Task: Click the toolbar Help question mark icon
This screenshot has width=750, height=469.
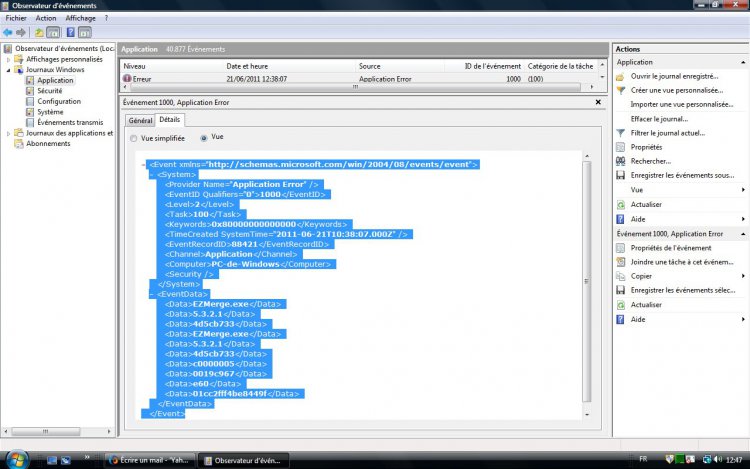Action: coord(70,32)
